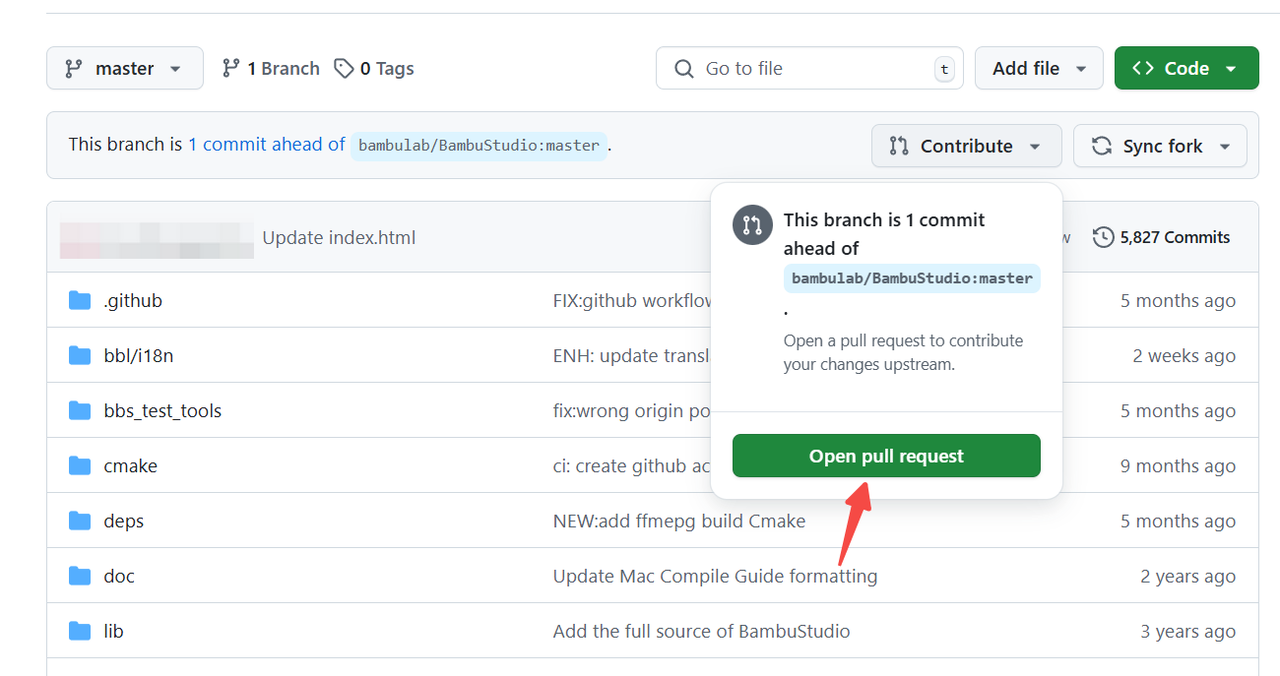The image size is (1280, 676).
Task: Open the deps folder entry
Action: 124,521
